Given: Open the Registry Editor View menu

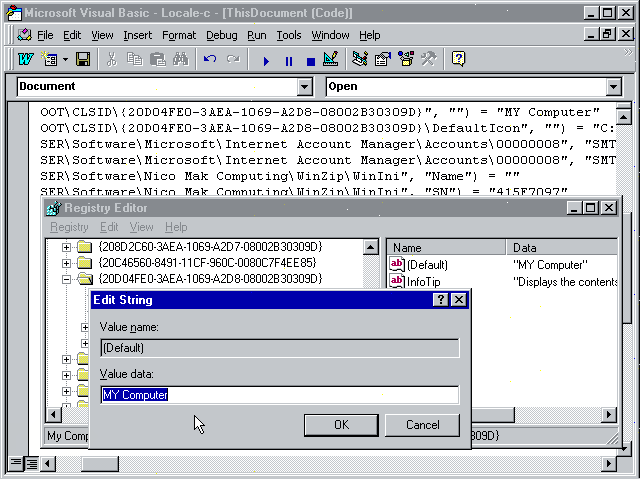Looking at the screenshot, I should coord(141,227).
